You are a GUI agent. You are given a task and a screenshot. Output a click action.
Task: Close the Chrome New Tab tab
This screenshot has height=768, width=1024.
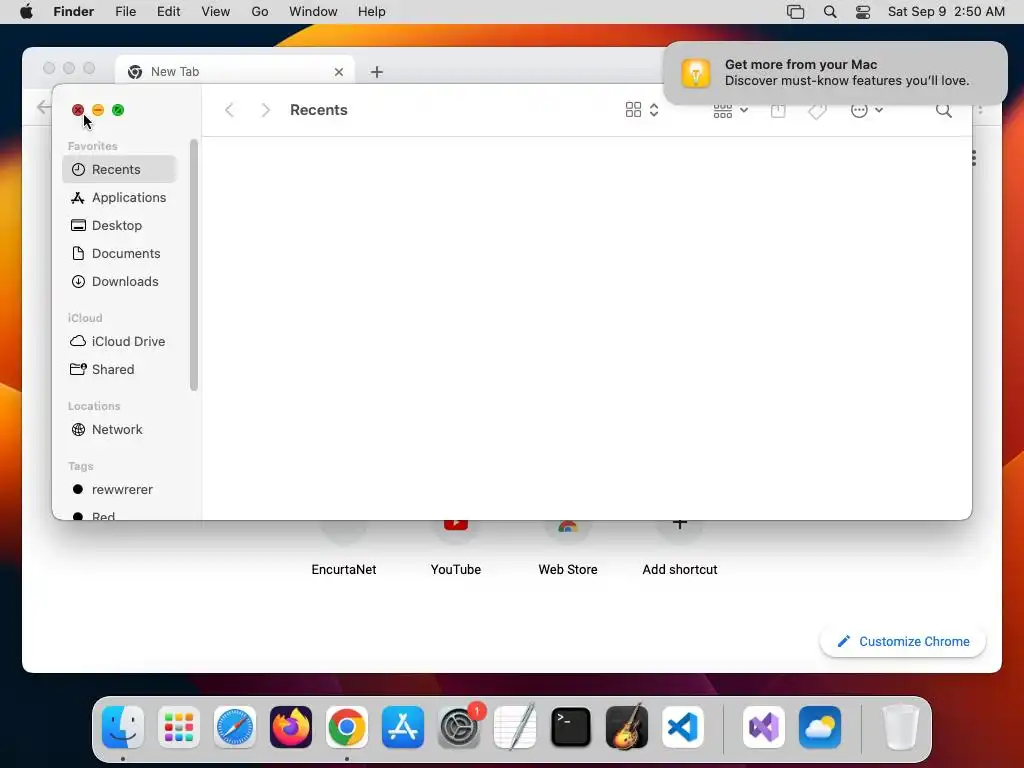click(339, 72)
